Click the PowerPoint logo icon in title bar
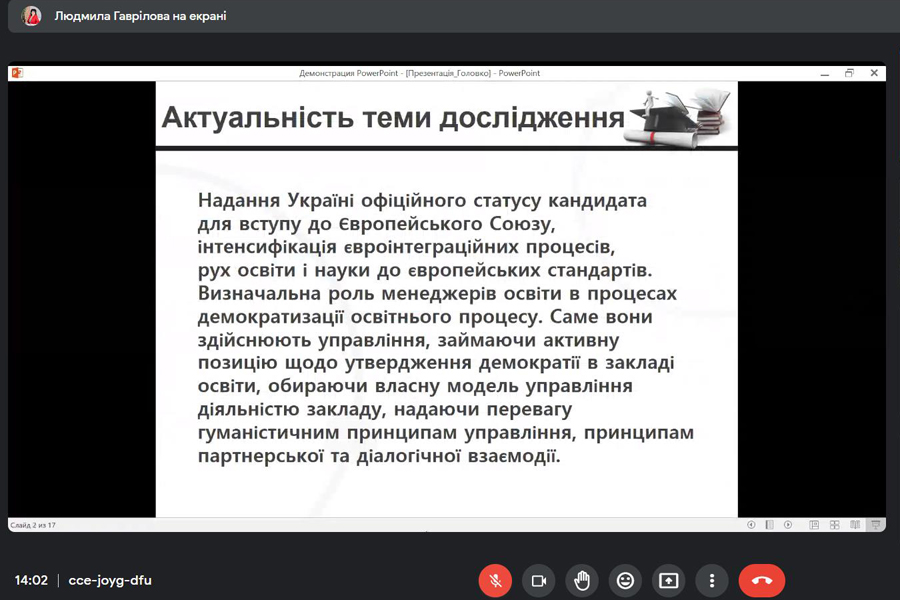 point(17,73)
